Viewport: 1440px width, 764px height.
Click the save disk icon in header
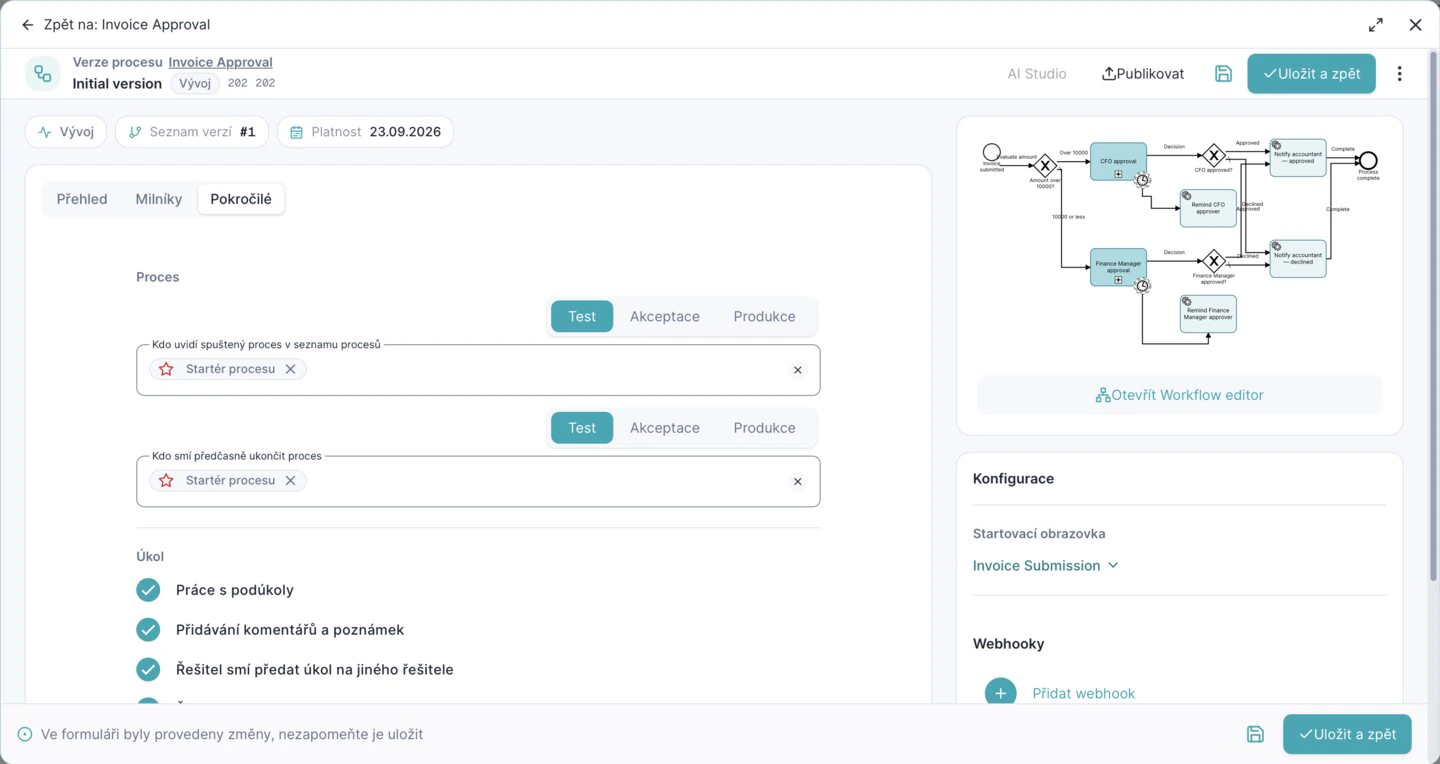pos(1223,74)
